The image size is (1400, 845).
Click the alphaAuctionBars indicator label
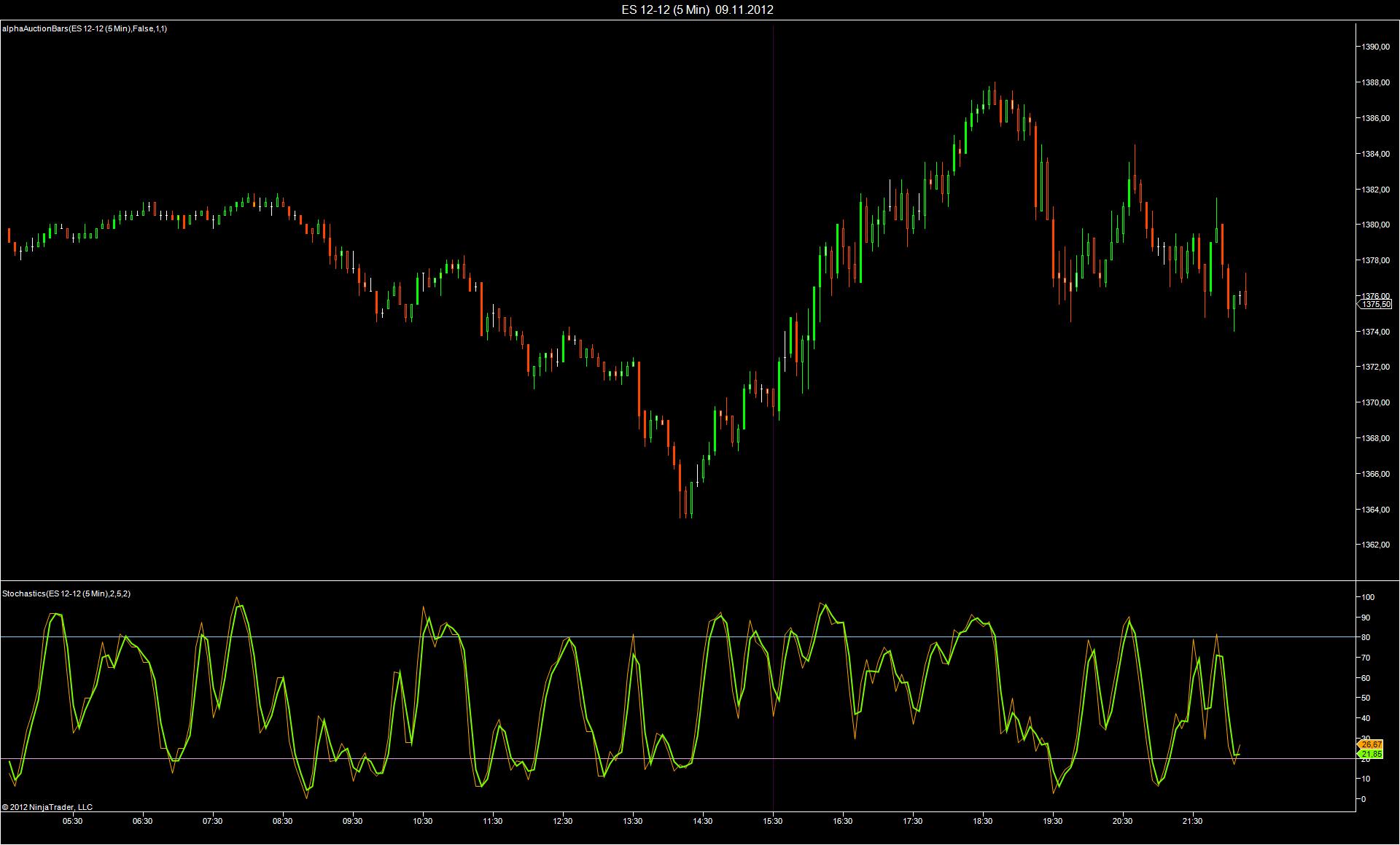85,28
